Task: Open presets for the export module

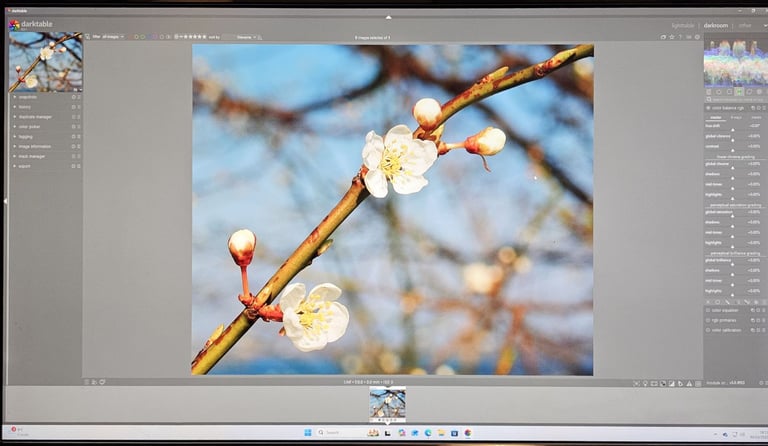Action: [79, 166]
